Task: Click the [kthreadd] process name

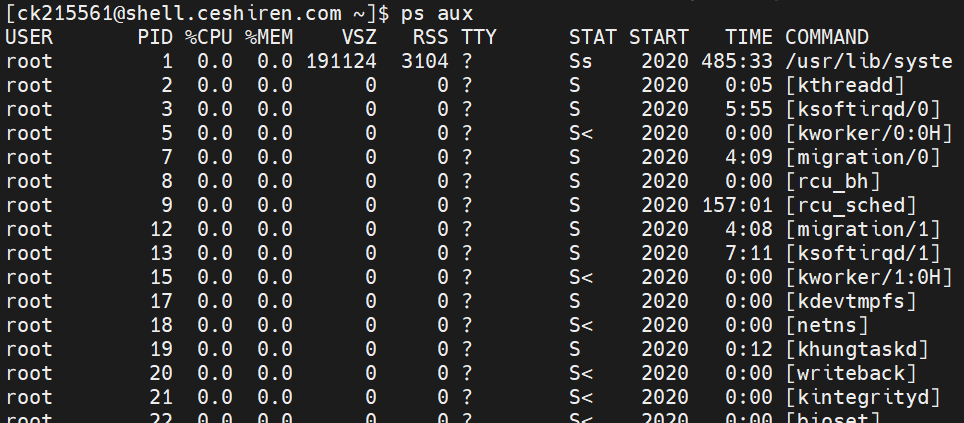Action: [x=845, y=85]
